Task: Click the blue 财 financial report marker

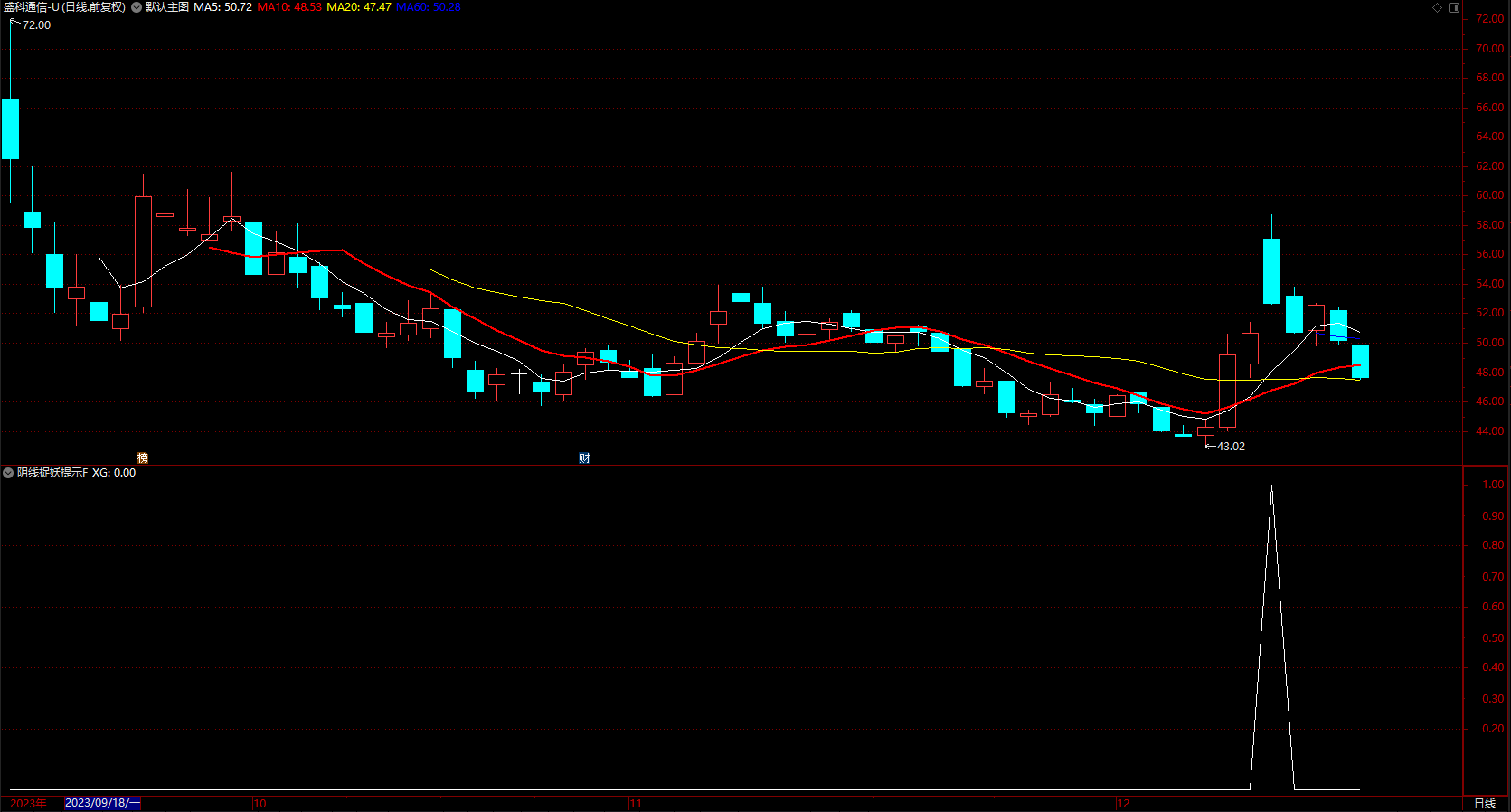Action: [x=584, y=458]
